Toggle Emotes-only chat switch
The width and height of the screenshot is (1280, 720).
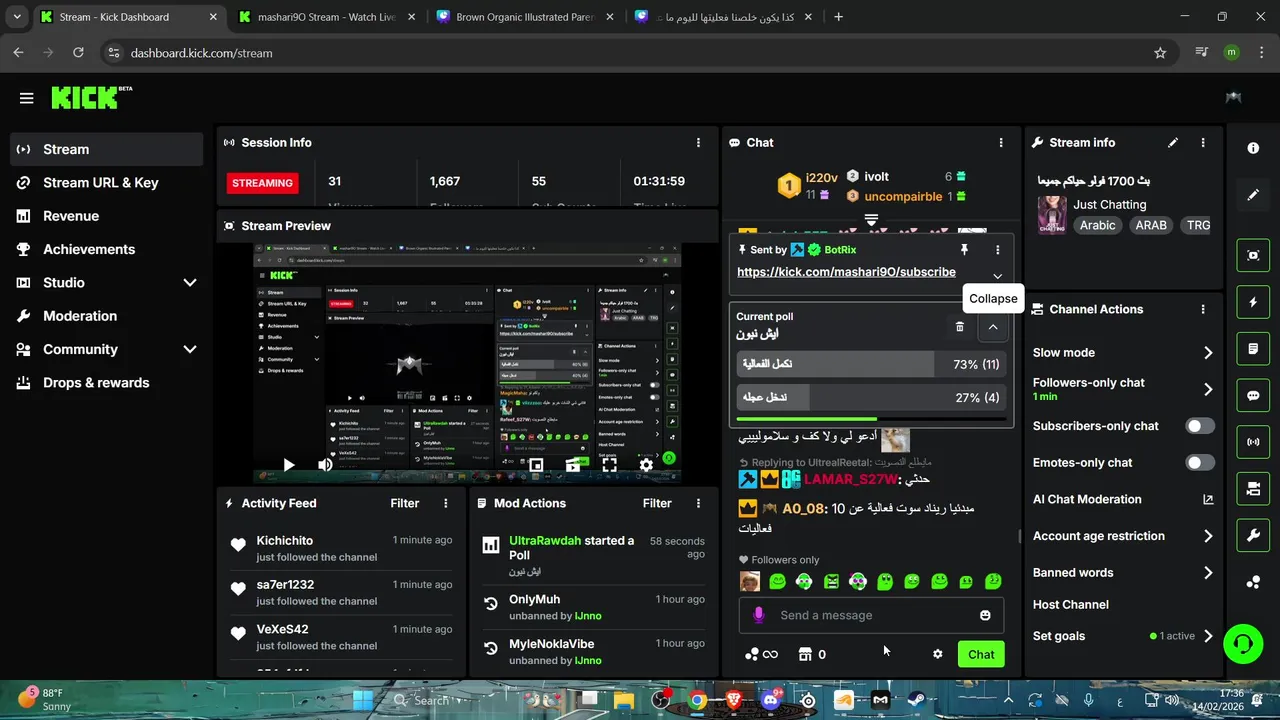(1200, 463)
